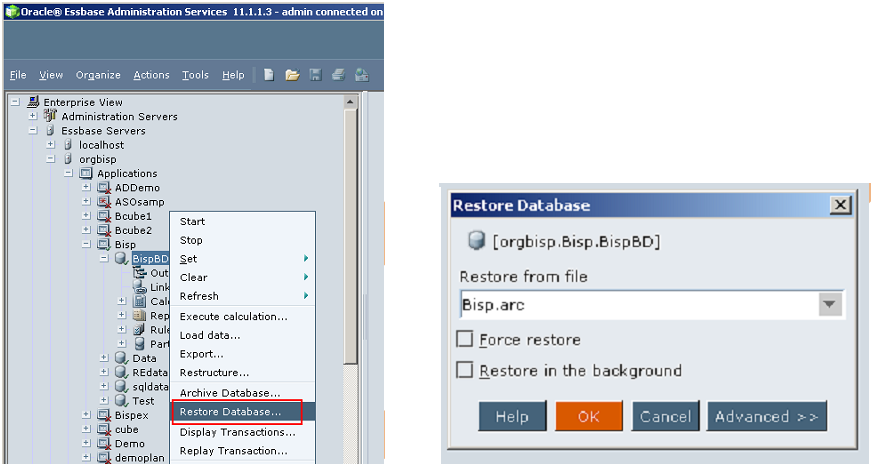Viewport: 871px width, 464px height.
Task: Collapse the Enterprise View root node
Action: click(x=16, y=102)
